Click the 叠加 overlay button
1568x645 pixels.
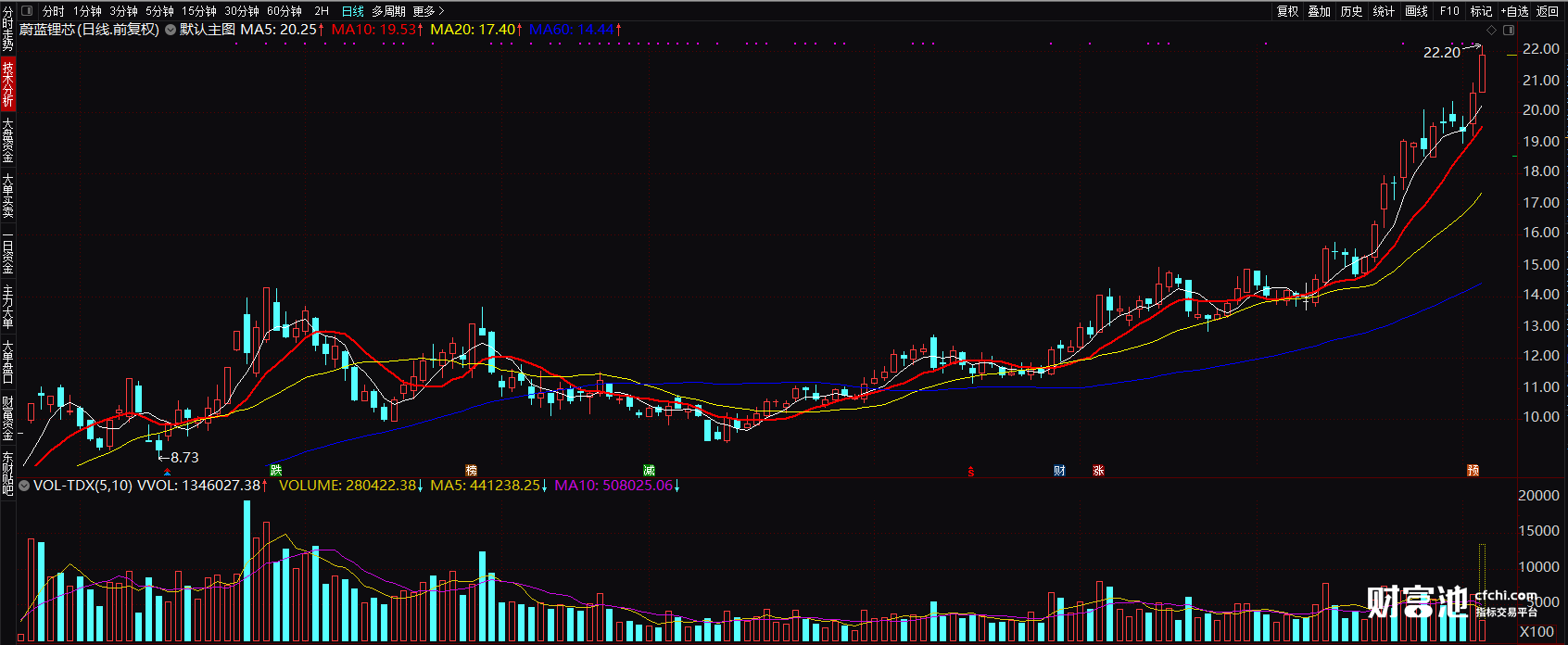tap(1320, 11)
